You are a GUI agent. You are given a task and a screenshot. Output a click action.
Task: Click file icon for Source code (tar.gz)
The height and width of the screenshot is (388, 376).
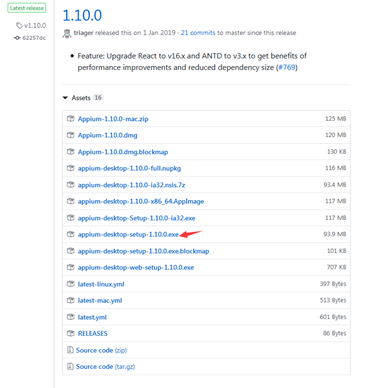pos(70,366)
